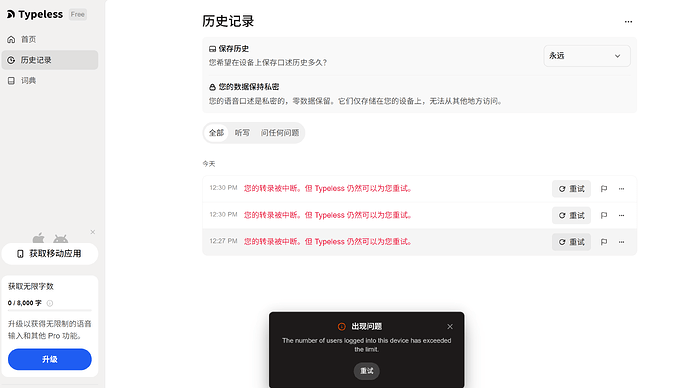Click the Free plan badge

click(77, 15)
